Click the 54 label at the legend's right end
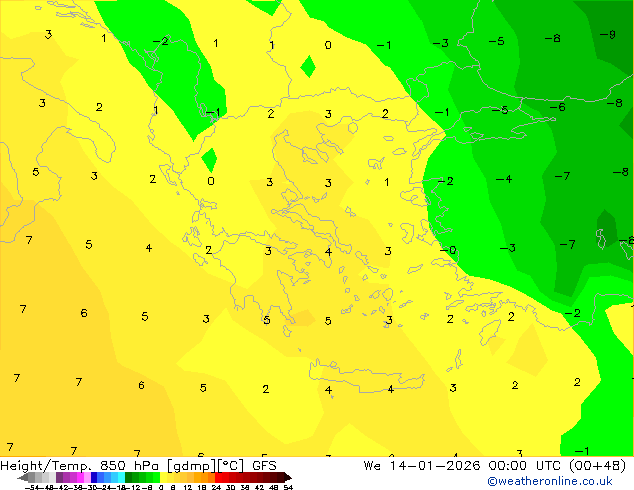 pos(288,487)
